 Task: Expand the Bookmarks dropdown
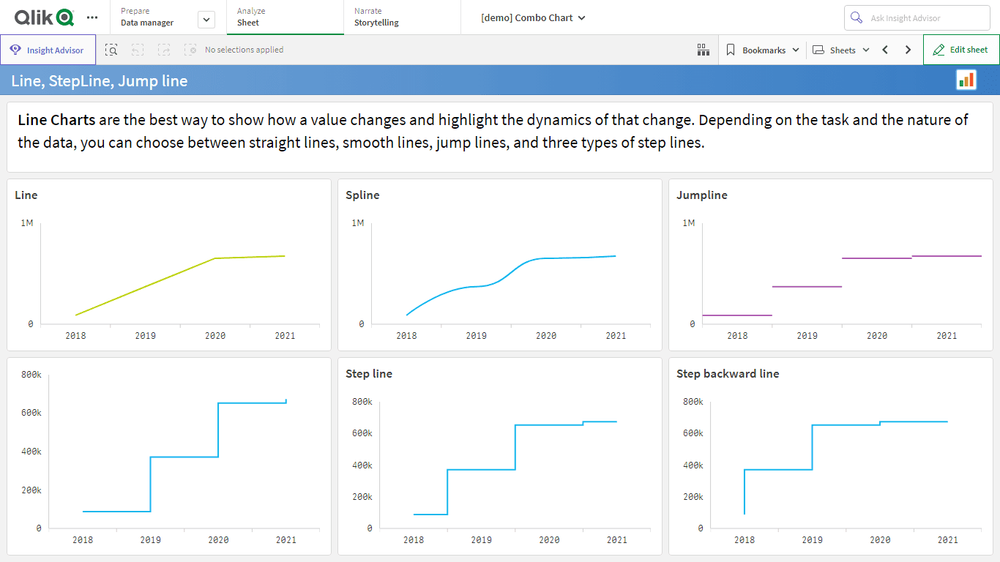[x=763, y=50]
